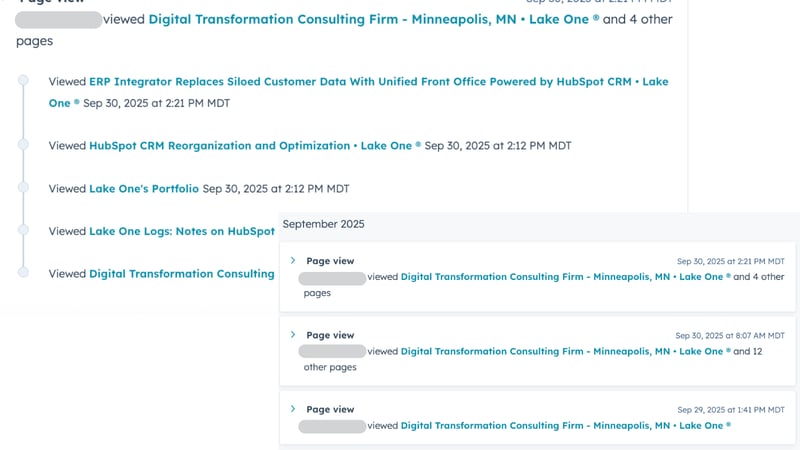Screen dimensions: 800x450
Task: Click timeline dot beside ERP Integrator entry
Action: click(23, 80)
